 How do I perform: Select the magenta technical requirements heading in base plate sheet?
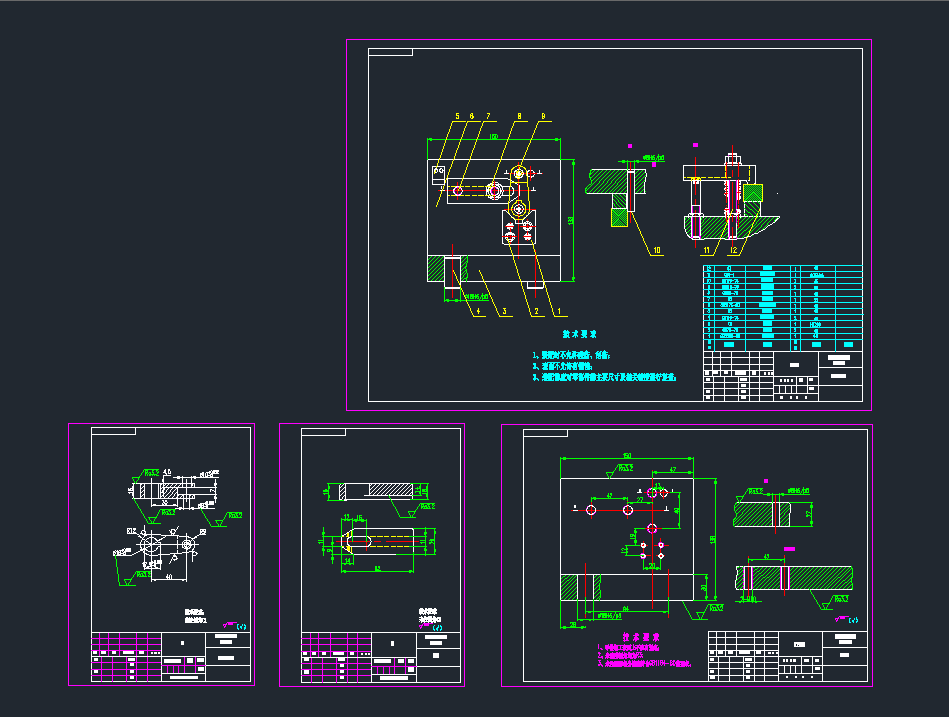pos(641,637)
